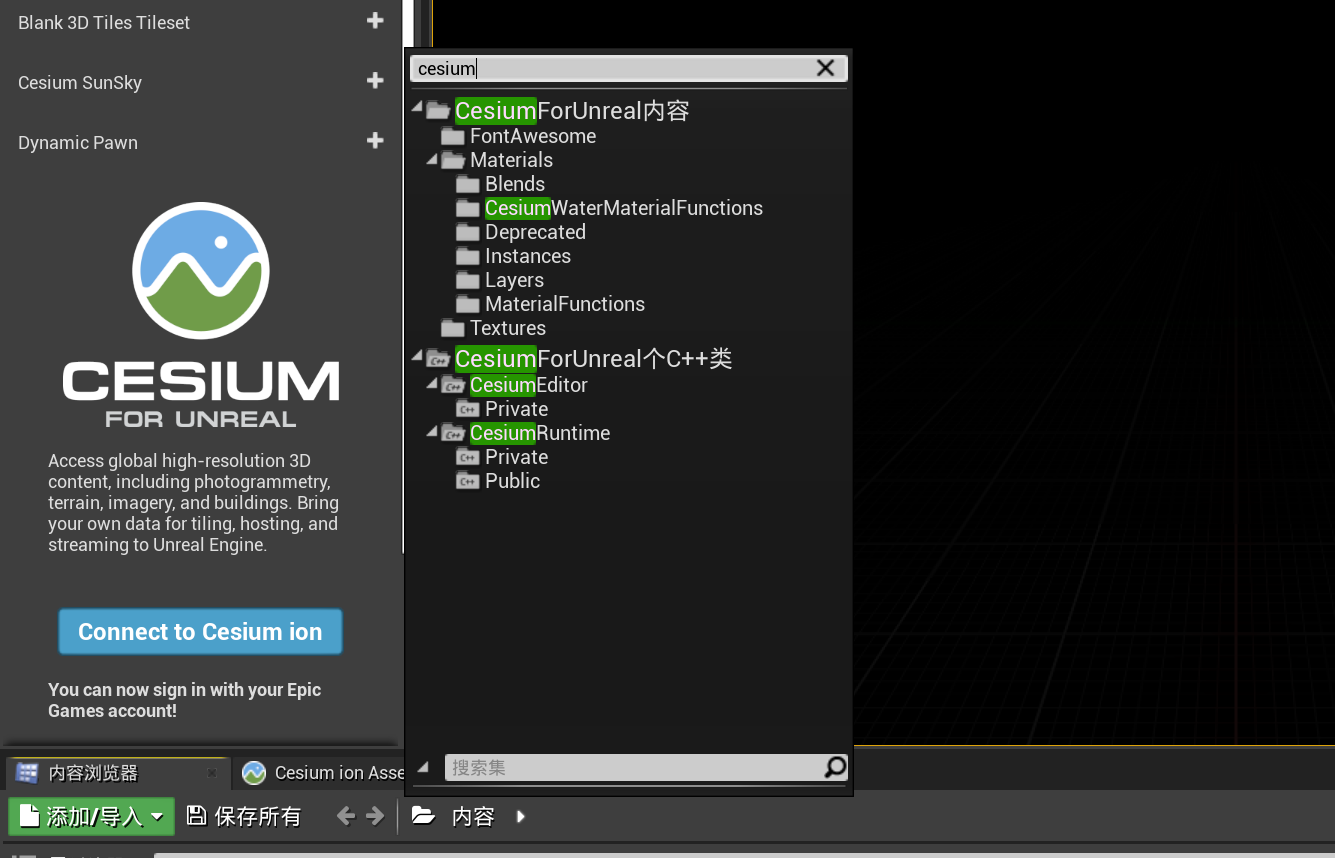This screenshot has height=858, width=1335.
Task: Select the Materials folder
Action: tap(510, 160)
